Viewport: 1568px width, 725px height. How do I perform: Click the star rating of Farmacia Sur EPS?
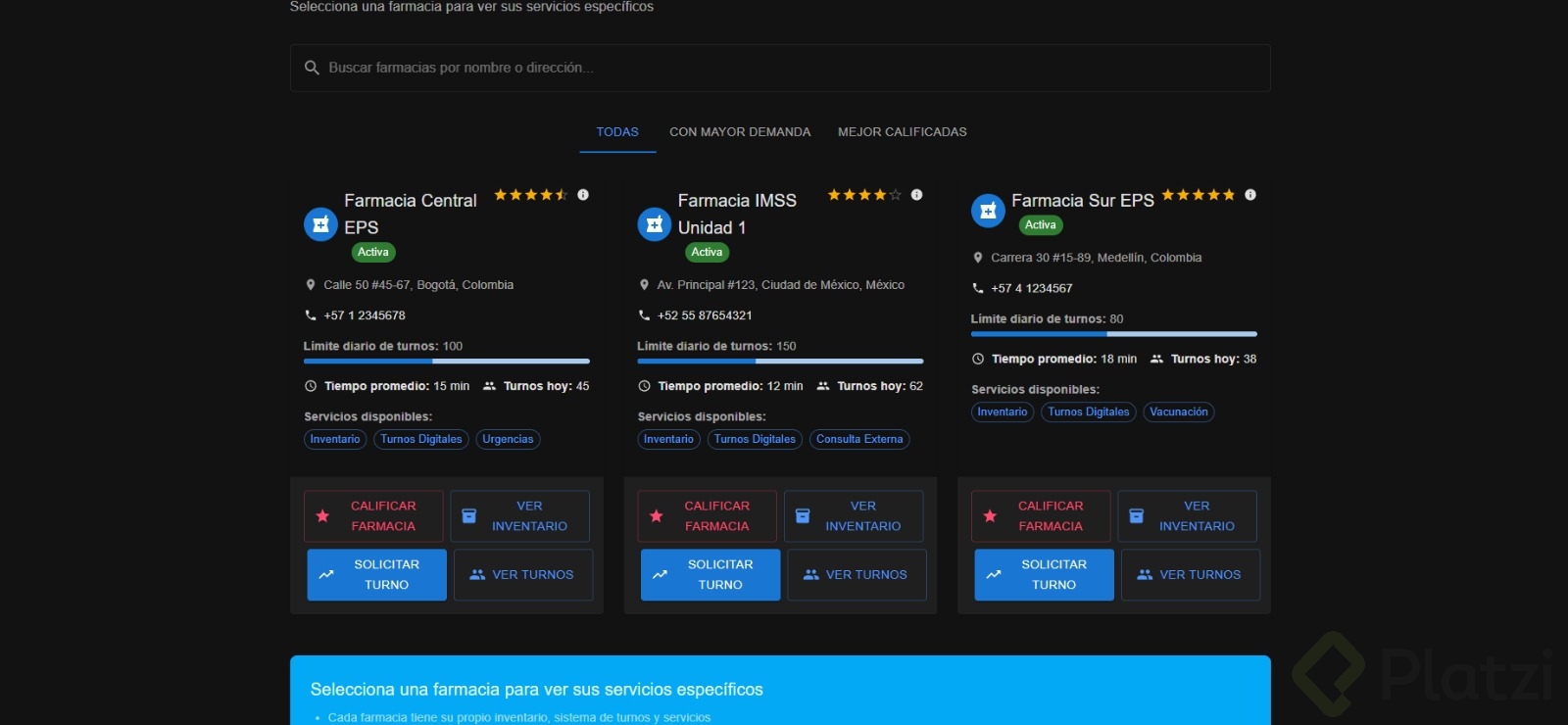click(x=1199, y=195)
